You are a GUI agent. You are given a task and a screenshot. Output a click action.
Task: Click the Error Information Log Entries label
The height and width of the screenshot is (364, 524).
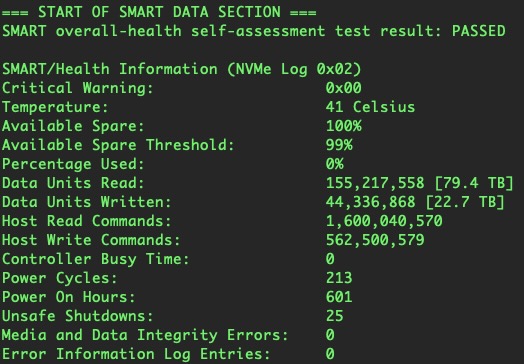tap(136, 354)
